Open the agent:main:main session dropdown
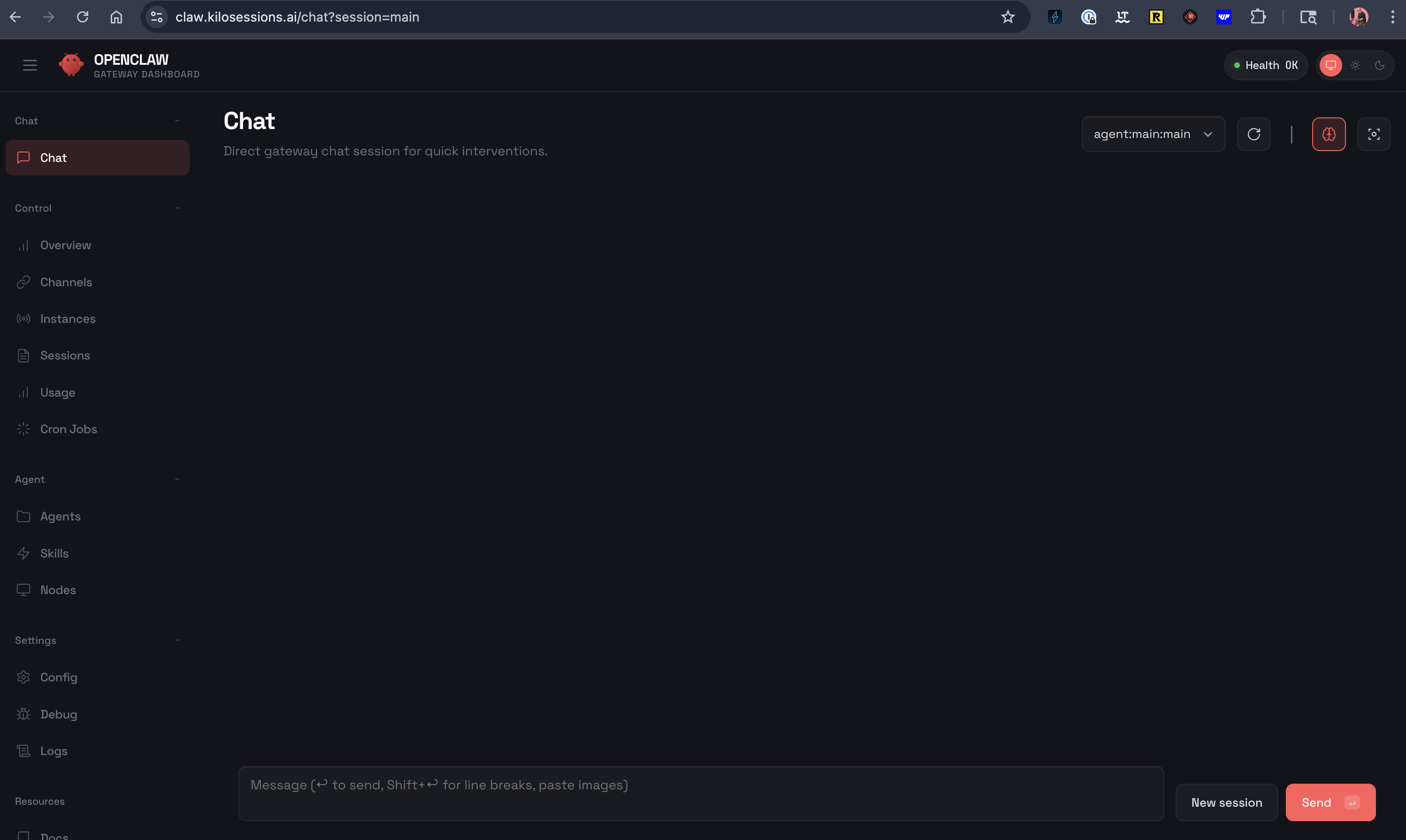The image size is (1406, 840). tap(1153, 134)
